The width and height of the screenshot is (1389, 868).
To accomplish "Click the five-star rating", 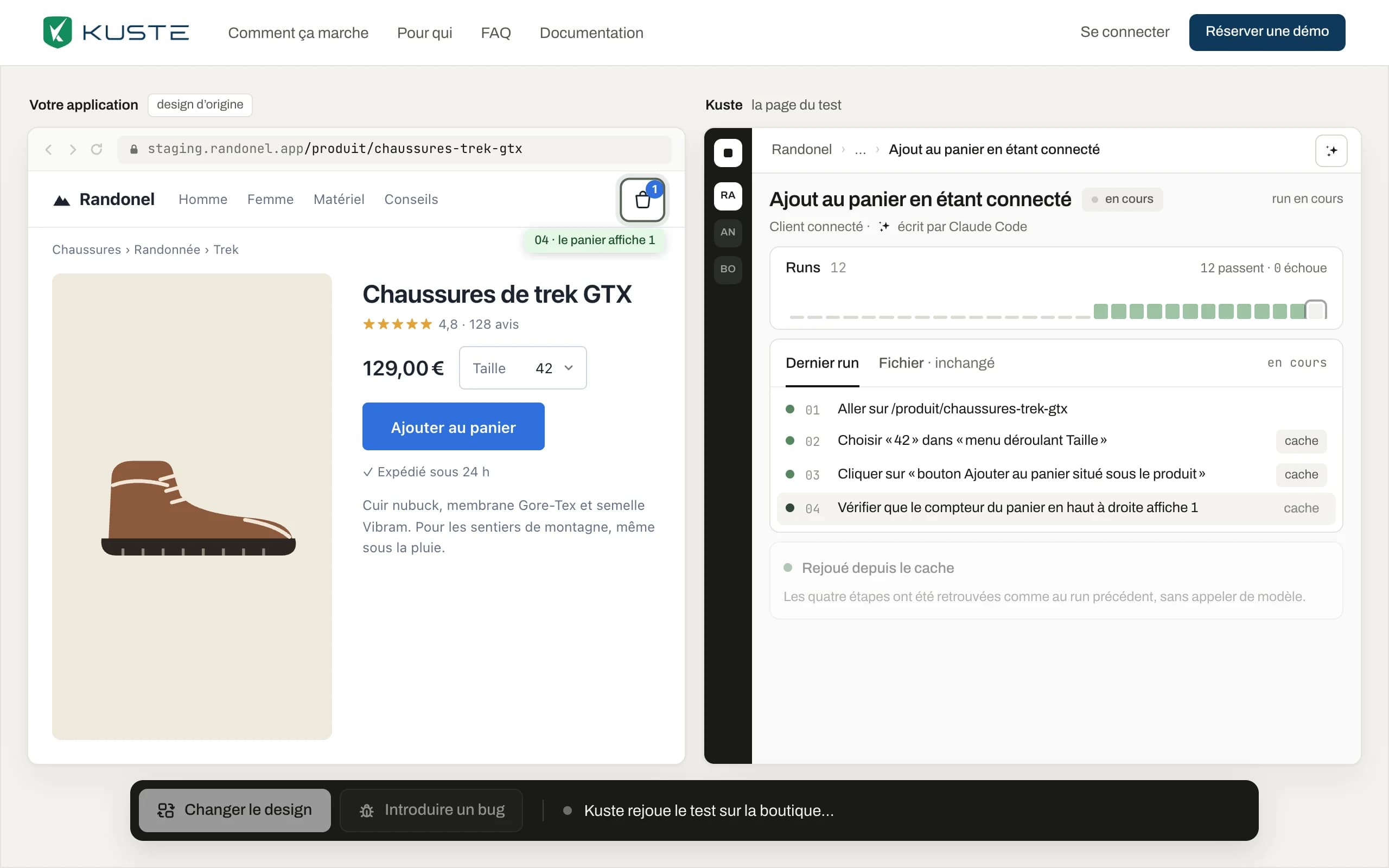I will 397,324.
